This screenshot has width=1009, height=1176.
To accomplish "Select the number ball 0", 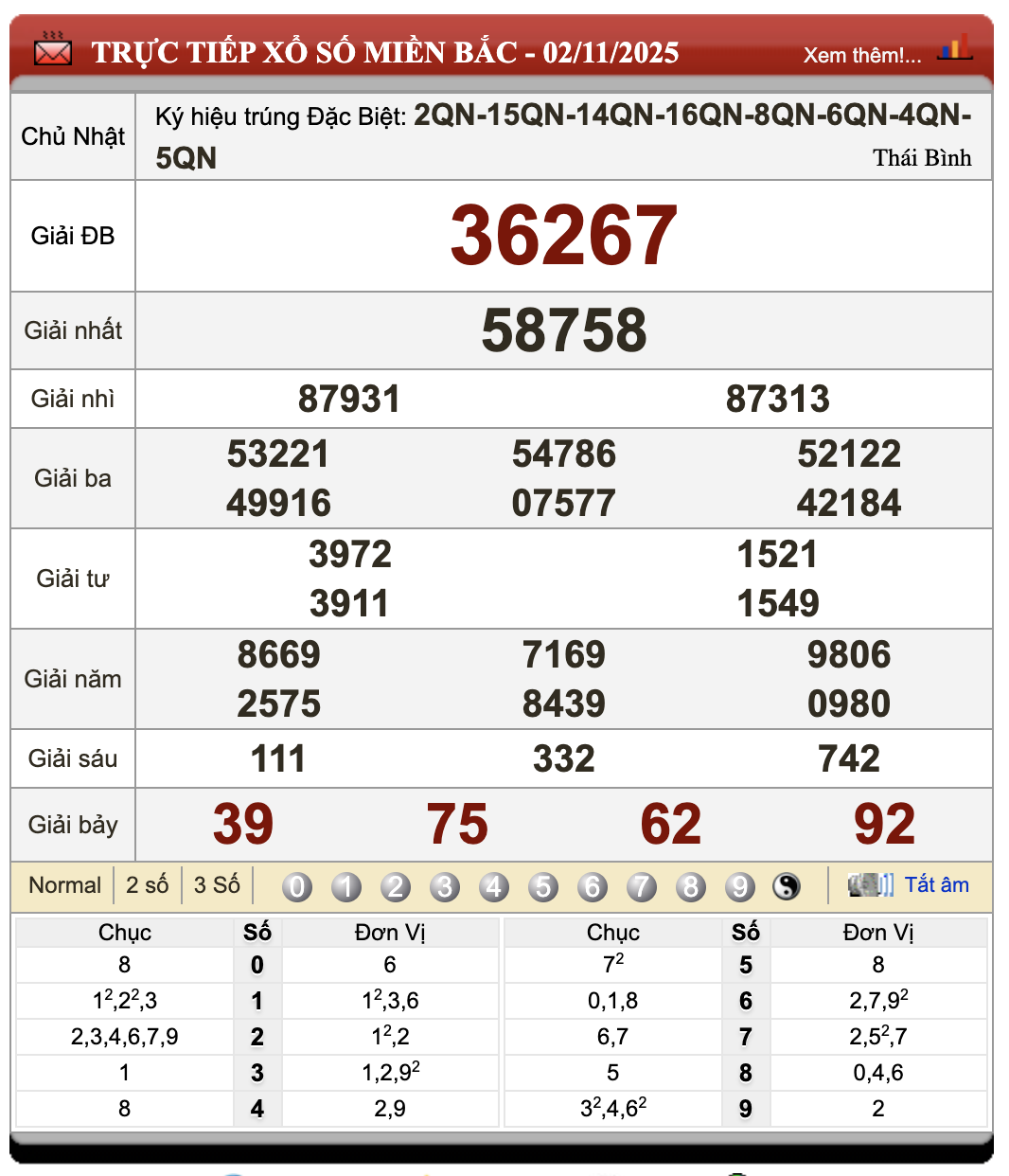I will [298, 886].
